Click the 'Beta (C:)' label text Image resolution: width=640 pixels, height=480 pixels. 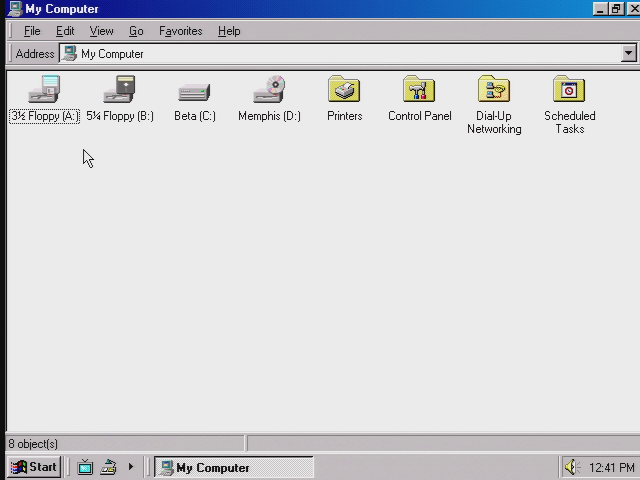[x=195, y=116]
